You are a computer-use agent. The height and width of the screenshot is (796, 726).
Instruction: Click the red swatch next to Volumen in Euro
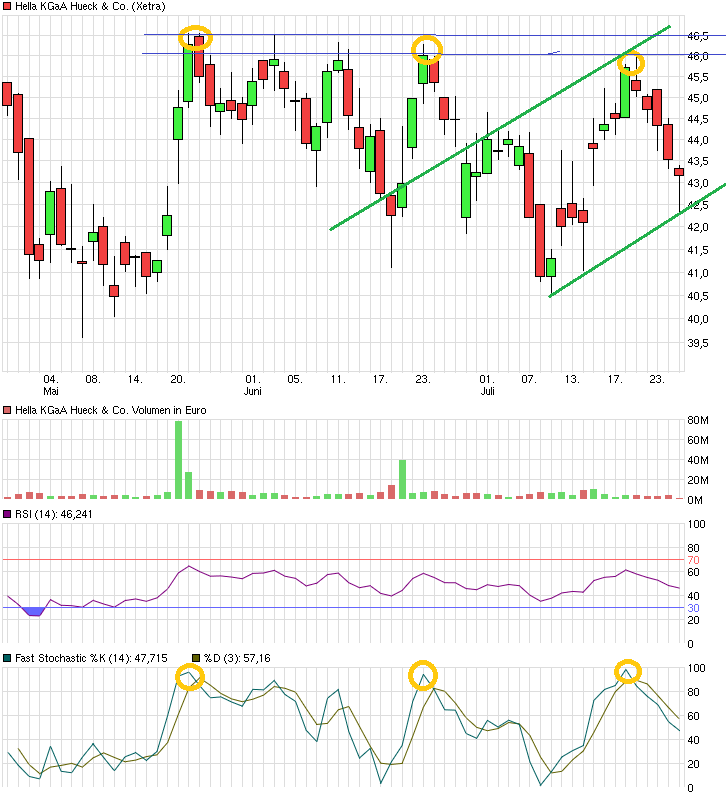point(7,410)
